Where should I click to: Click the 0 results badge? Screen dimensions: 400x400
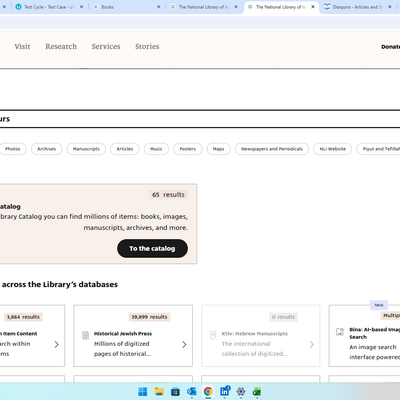point(283,317)
